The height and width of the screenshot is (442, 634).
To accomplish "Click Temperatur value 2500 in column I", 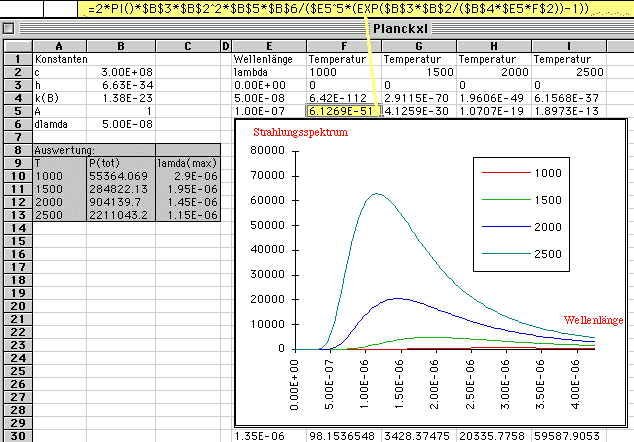I will 568,72.
